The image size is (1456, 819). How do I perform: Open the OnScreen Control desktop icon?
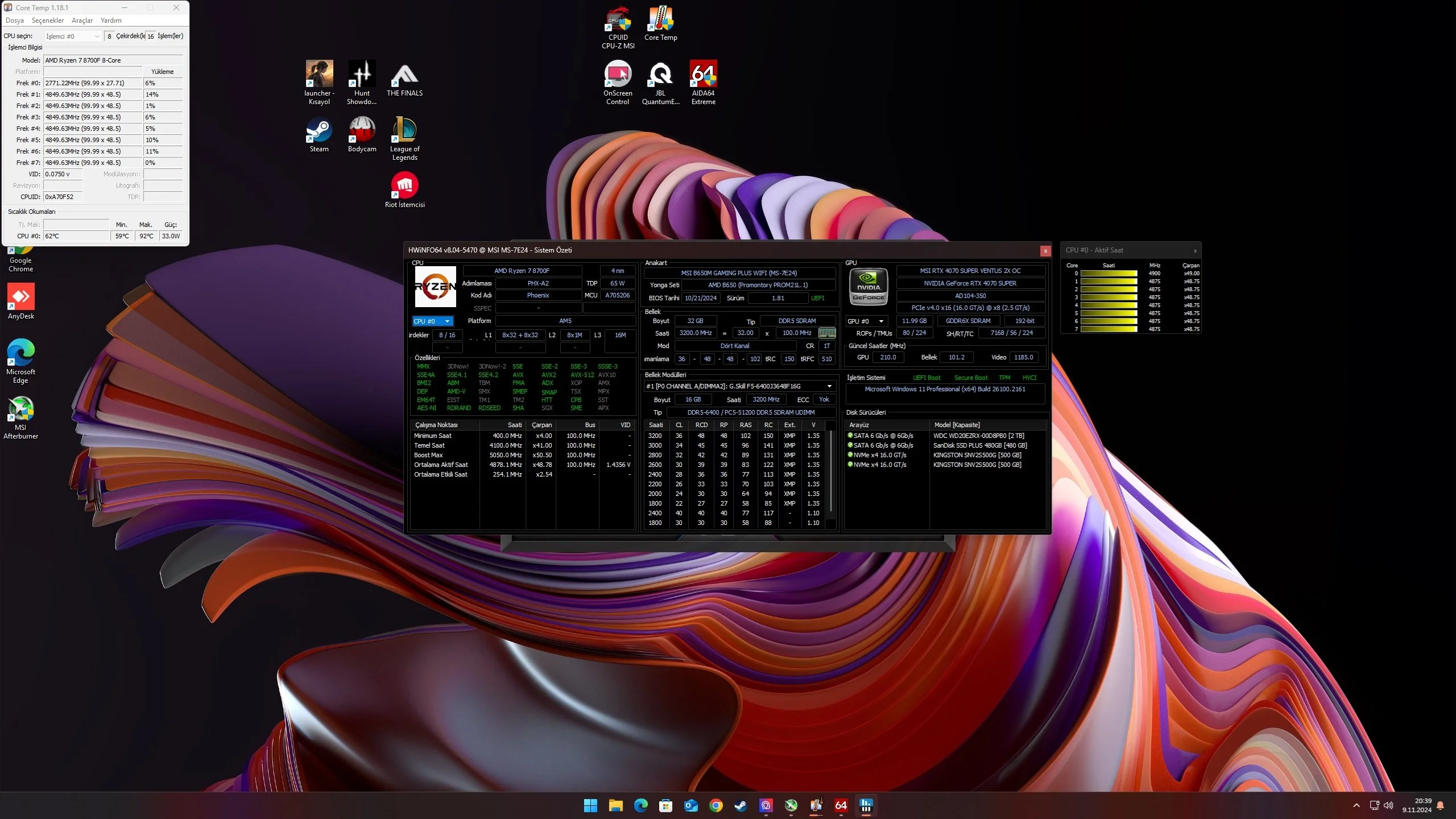[618, 83]
